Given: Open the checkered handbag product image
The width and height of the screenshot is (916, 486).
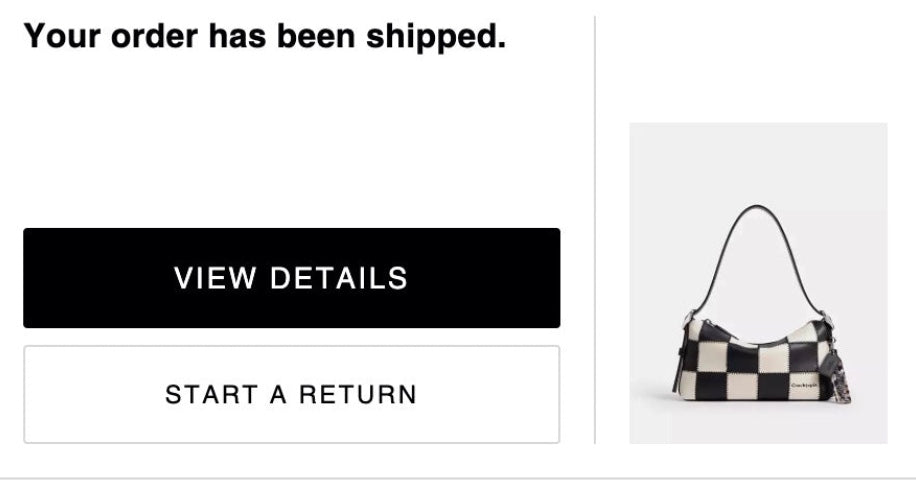Looking at the screenshot, I should [x=757, y=283].
